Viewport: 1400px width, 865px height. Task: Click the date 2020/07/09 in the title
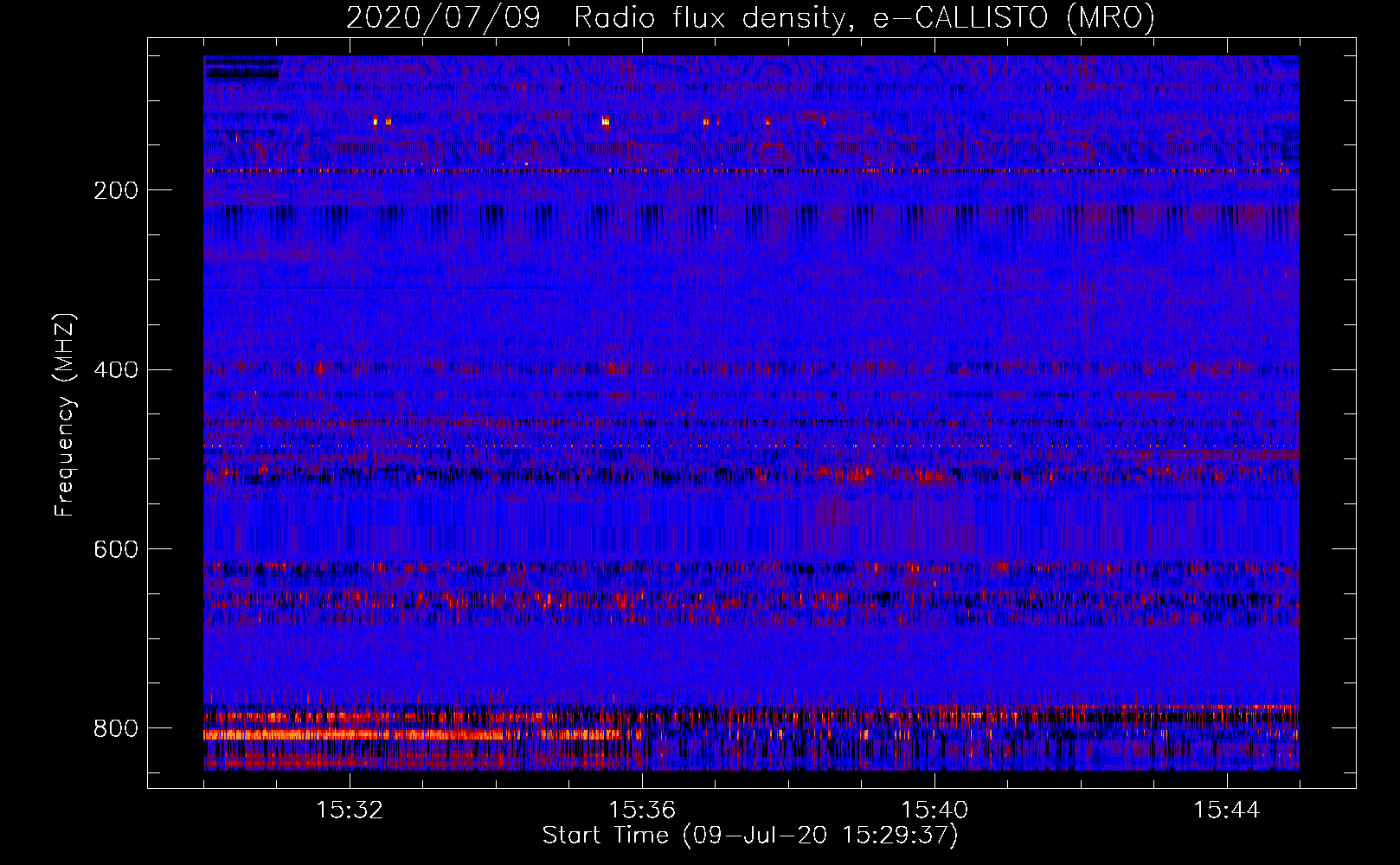[443, 17]
